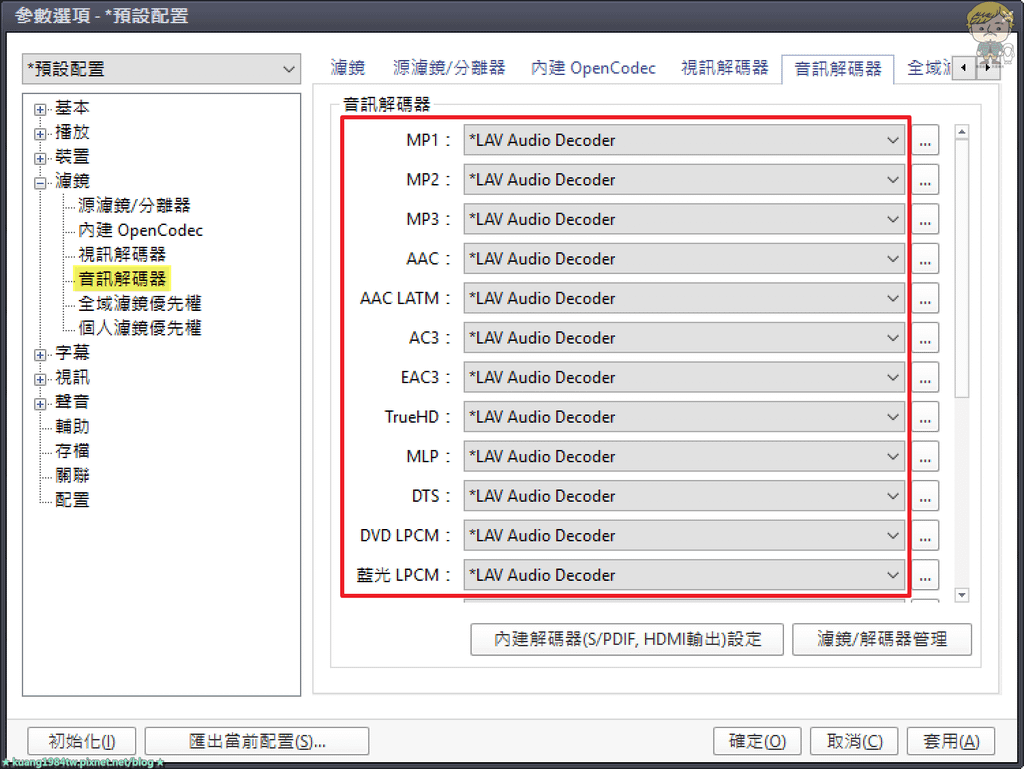The height and width of the screenshot is (769, 1024).
Task: Select 源濾鏡/分離器 in the tree
Action: pyautogui.click(x=135, y=206)
